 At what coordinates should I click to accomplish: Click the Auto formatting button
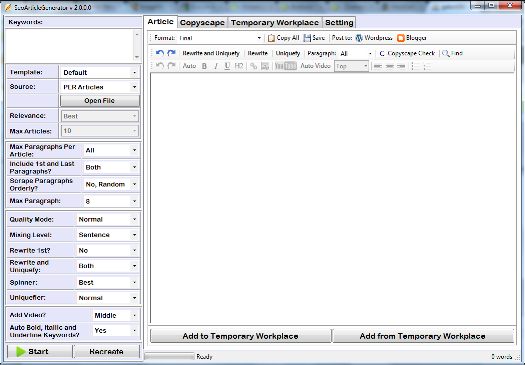[x=189, y=66]
